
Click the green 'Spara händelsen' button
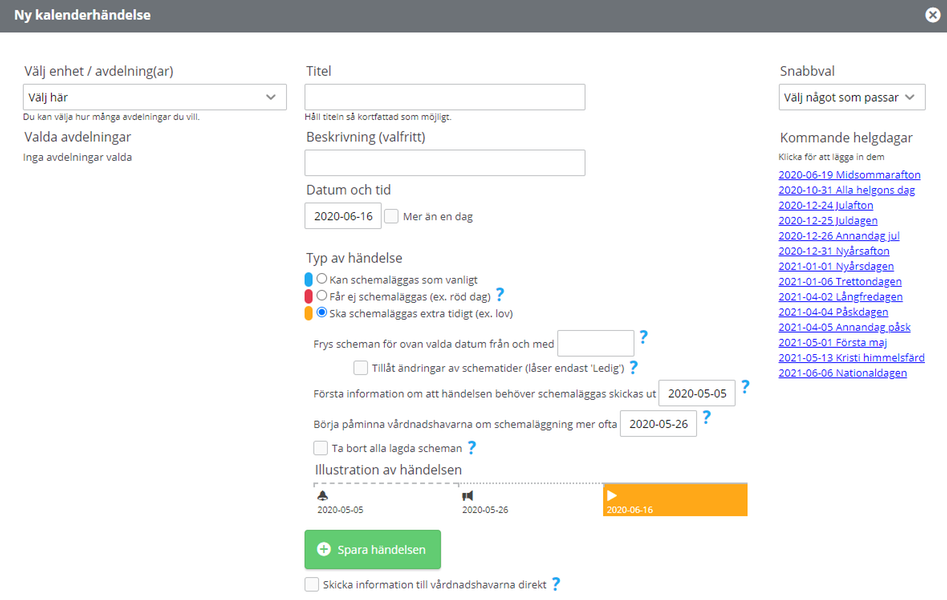coord(373,549)
